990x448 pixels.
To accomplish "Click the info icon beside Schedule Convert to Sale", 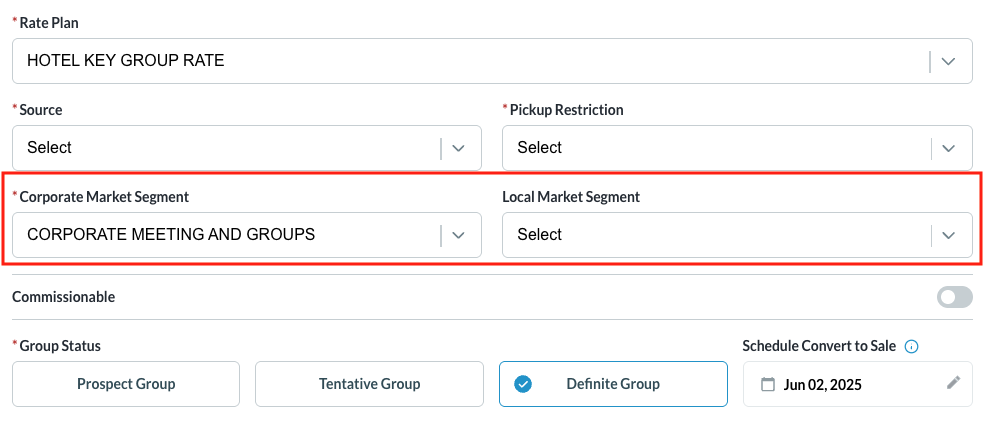I will click(x=911, y=346).
